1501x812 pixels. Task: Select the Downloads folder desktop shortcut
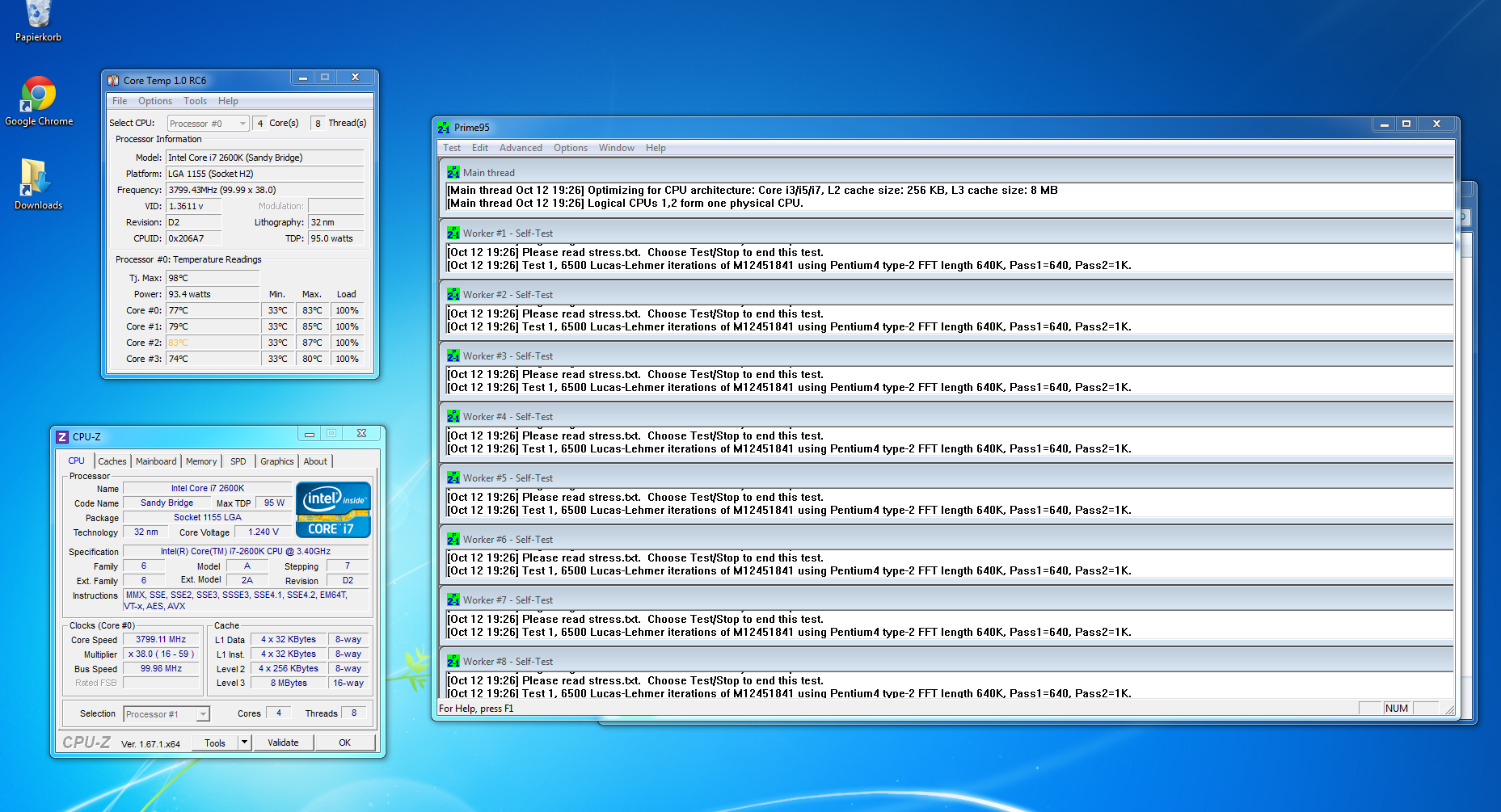click(38, 184)
